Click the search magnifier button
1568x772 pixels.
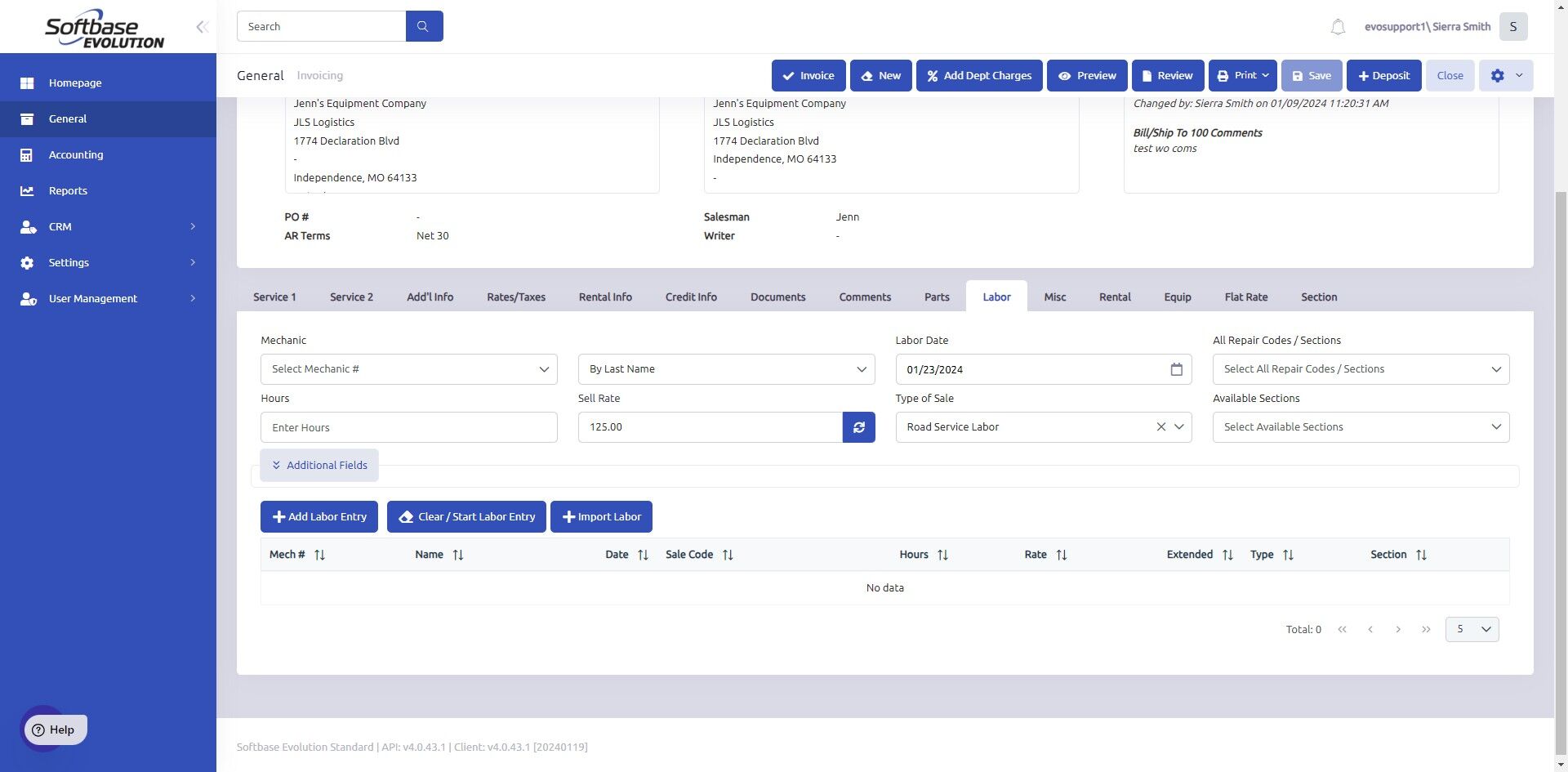pos(424,26)
